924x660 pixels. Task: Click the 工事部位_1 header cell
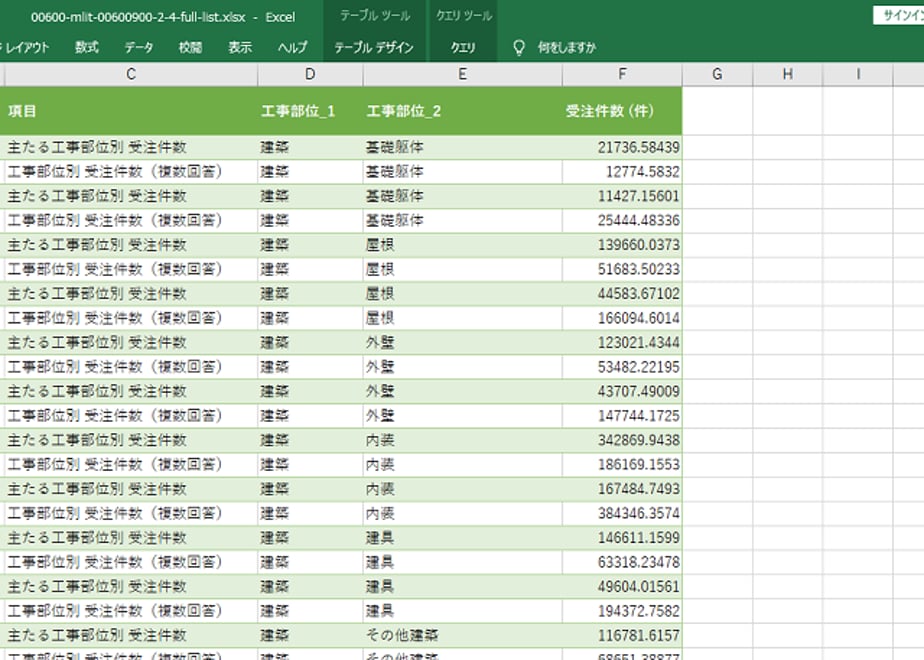[x=310, y=111]
